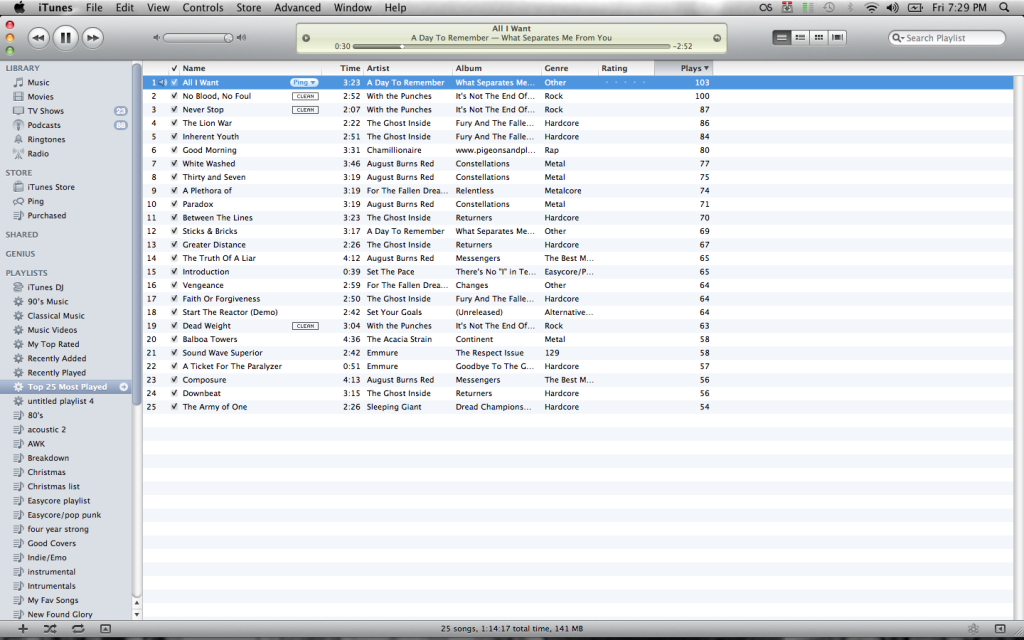Toggle repeat in the bottom bar
Image resolution: width=1024 pixels, height=640 pixels.
(78, 629)
